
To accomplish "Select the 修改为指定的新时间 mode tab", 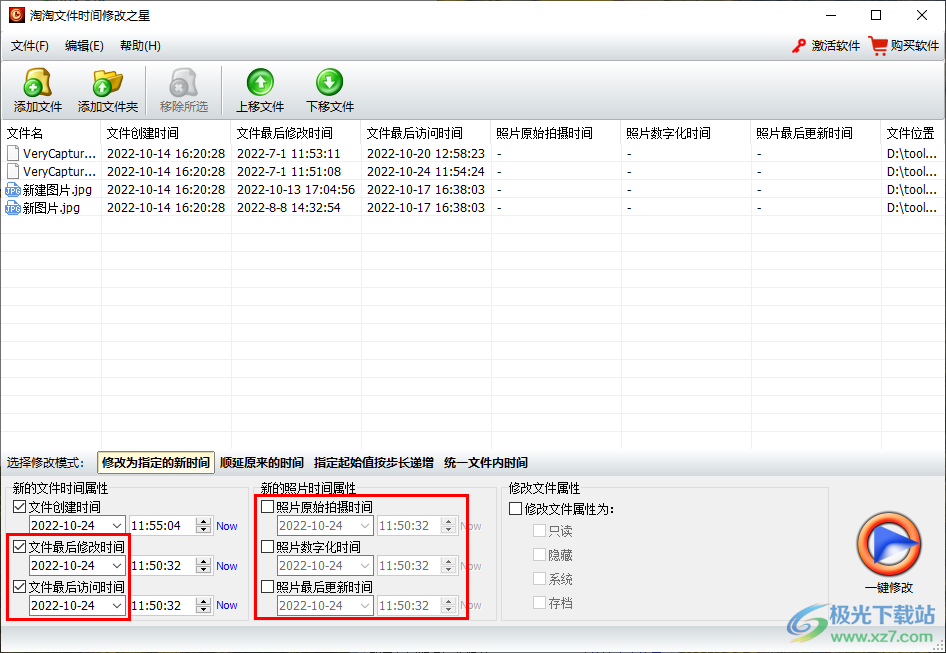I will click(x=156, y=463).
